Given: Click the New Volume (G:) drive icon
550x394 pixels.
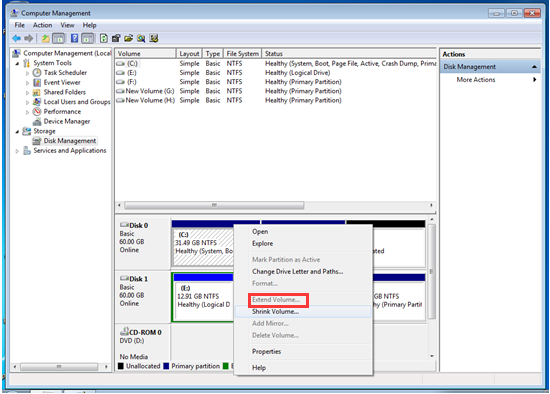Looking at the screenshot, I should (121, 91).
